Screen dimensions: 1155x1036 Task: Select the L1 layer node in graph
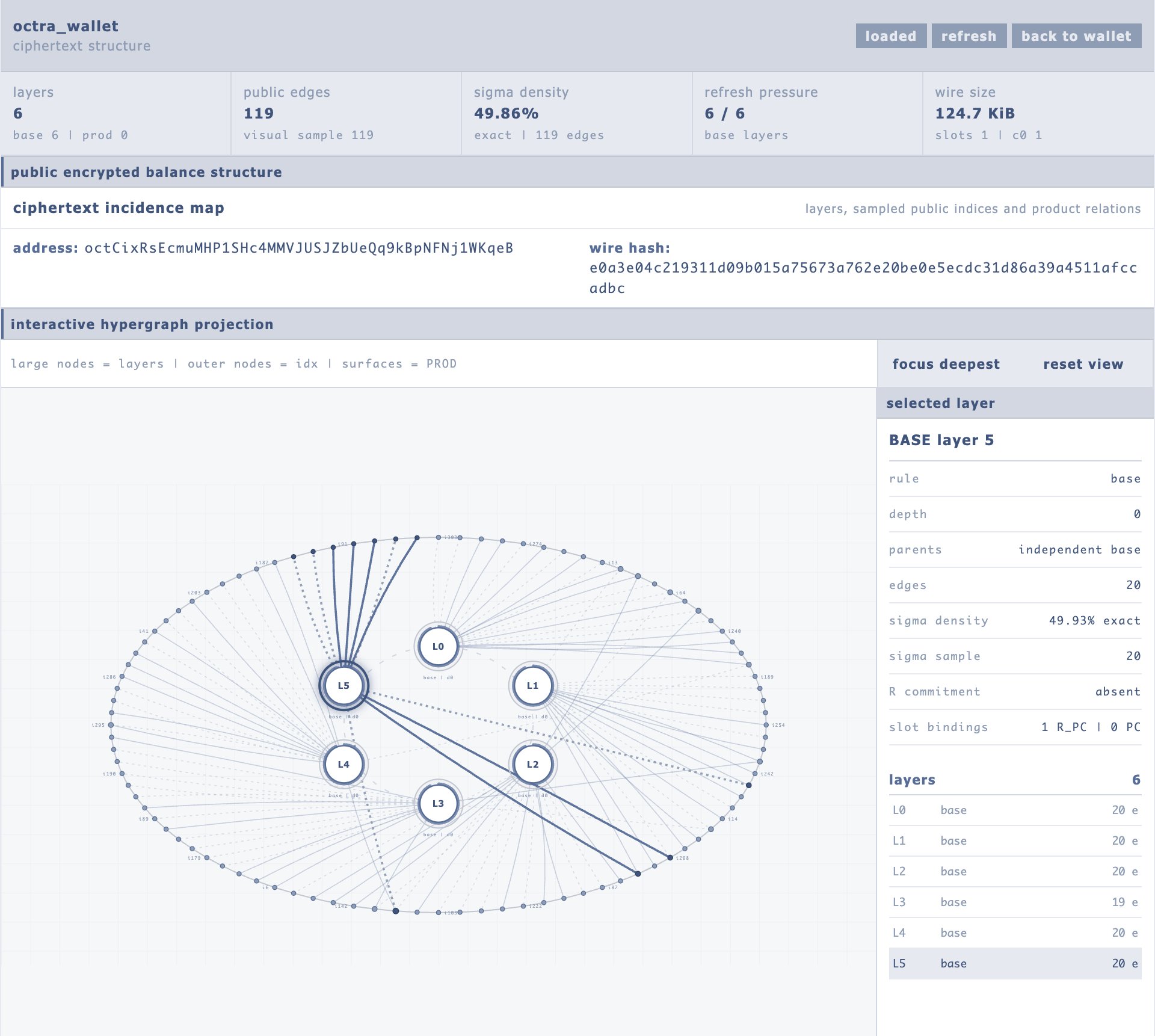point(532,685)
